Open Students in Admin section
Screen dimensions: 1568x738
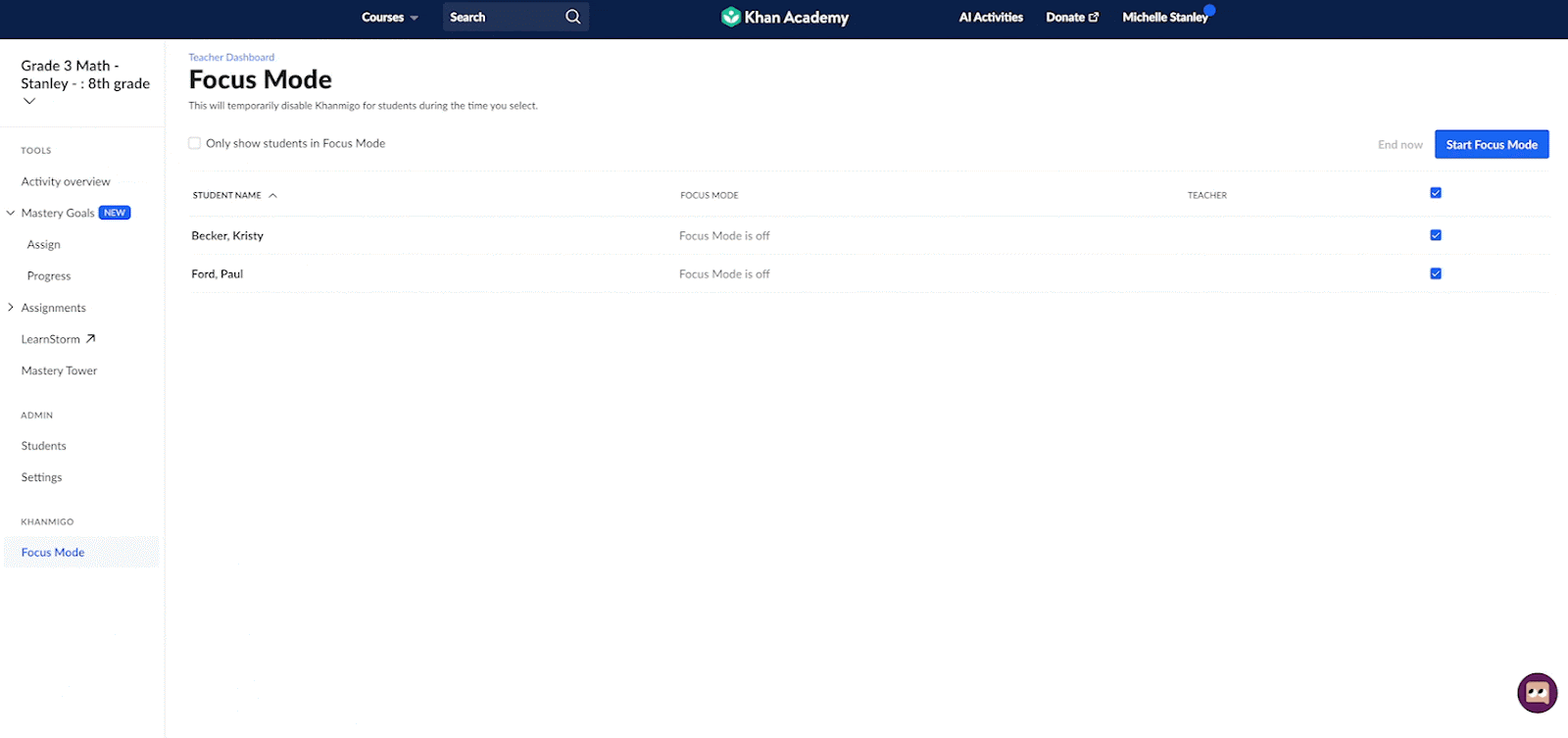click(44, 446)
